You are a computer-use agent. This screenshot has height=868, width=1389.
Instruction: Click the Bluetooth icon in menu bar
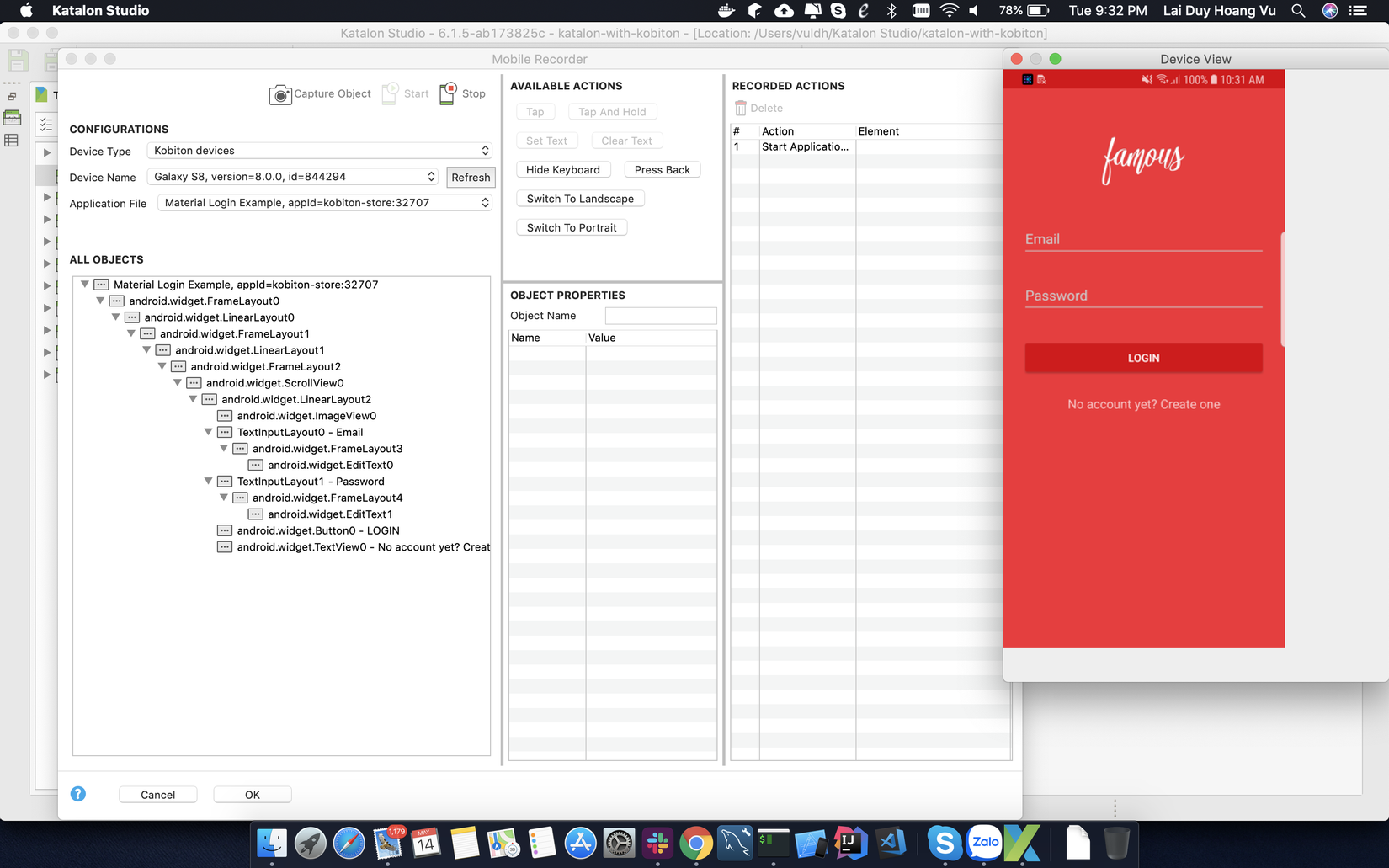(891, 10)
